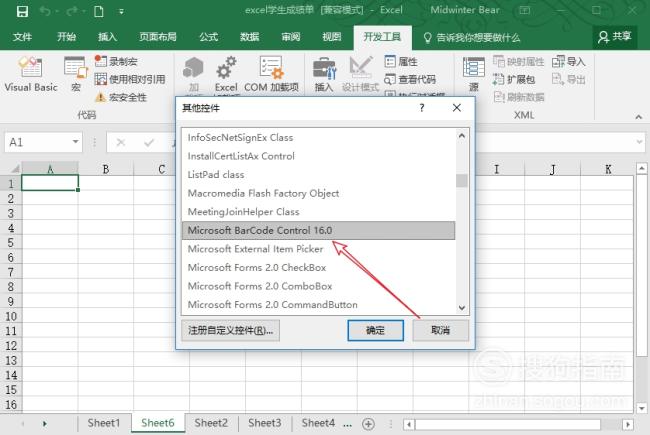This screenshot has height=435, width=650.
Task: Select Microsoft Forms 2.0 CommandButton
Action: pos(318,305)
